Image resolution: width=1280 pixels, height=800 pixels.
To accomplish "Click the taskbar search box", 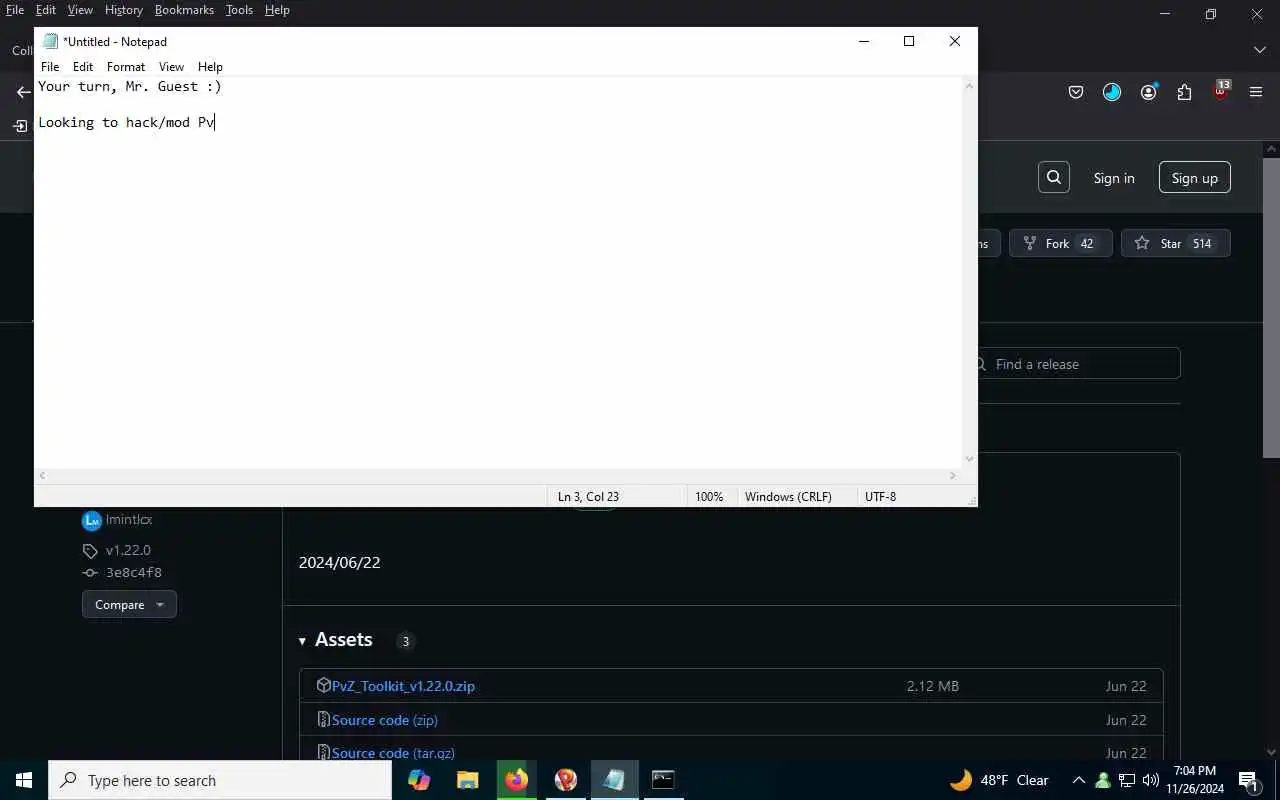I will pos(220,780).
